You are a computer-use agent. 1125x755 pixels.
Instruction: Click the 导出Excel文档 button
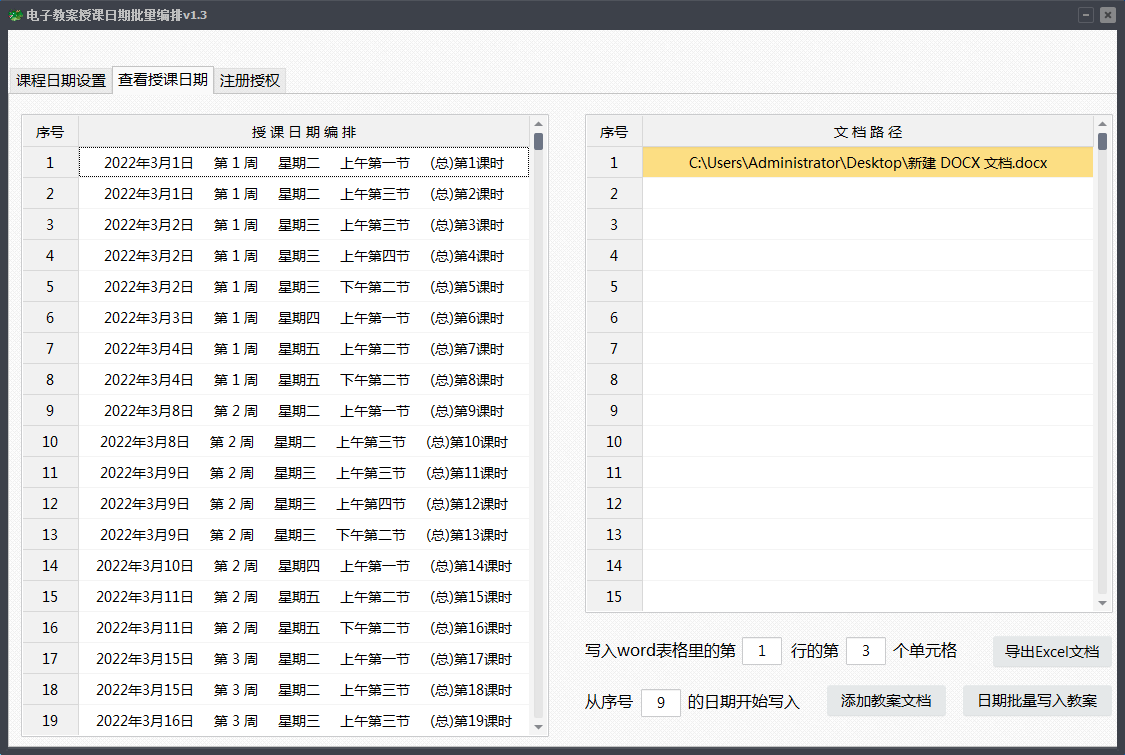pos(1052,652)
